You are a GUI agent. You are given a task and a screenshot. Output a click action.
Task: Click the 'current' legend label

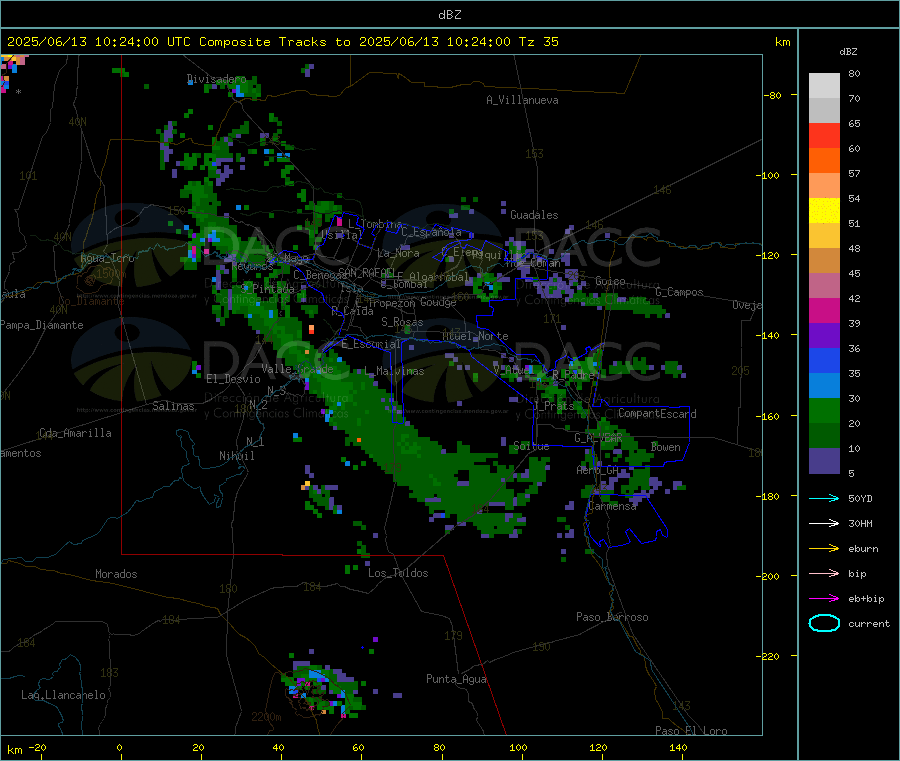[869, 624]
